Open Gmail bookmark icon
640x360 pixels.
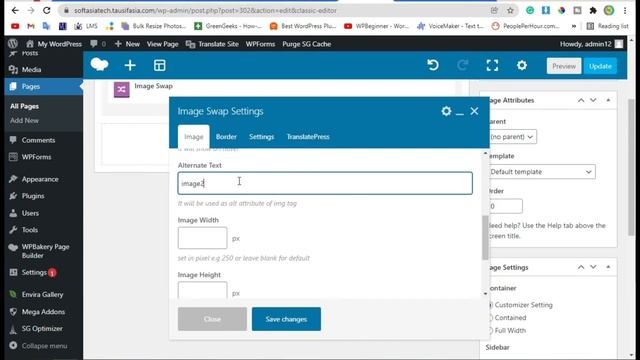31,26
